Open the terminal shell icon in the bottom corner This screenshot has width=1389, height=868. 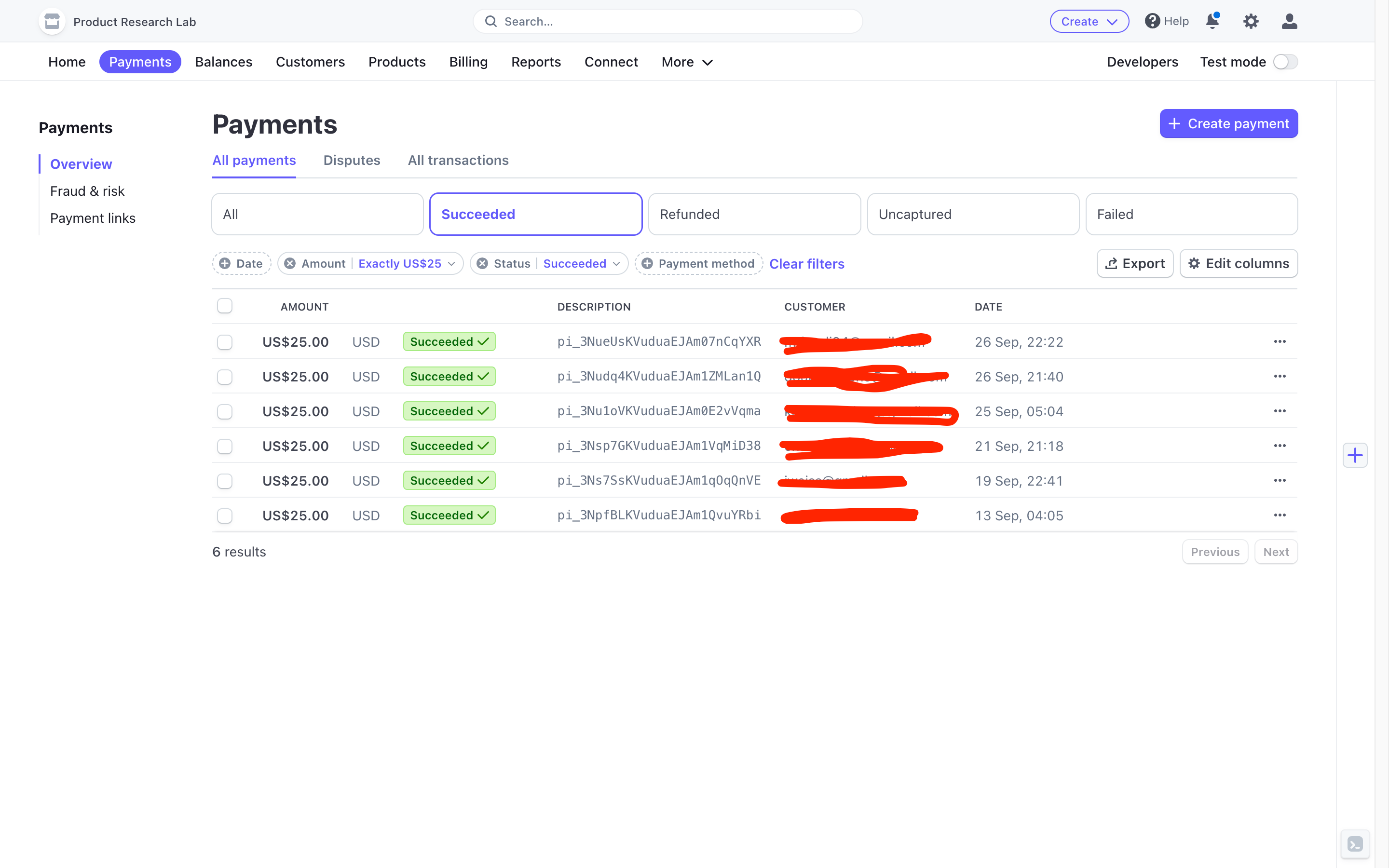coord(1355,844)
